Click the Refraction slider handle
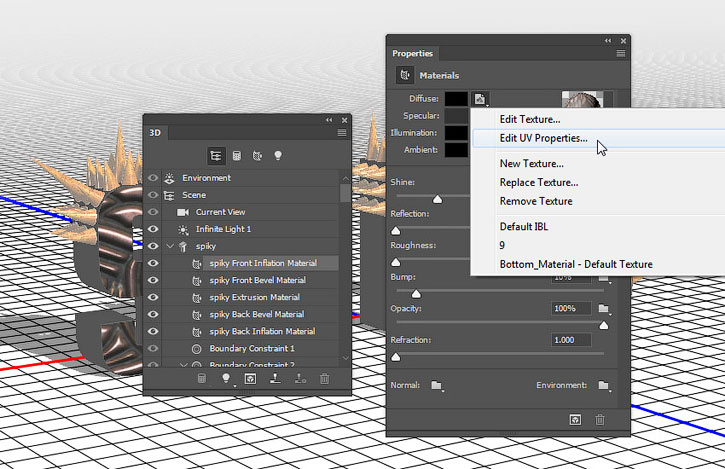Image resolution: width=725 pixels, height=469 pixels. click(x=396, y=357)
